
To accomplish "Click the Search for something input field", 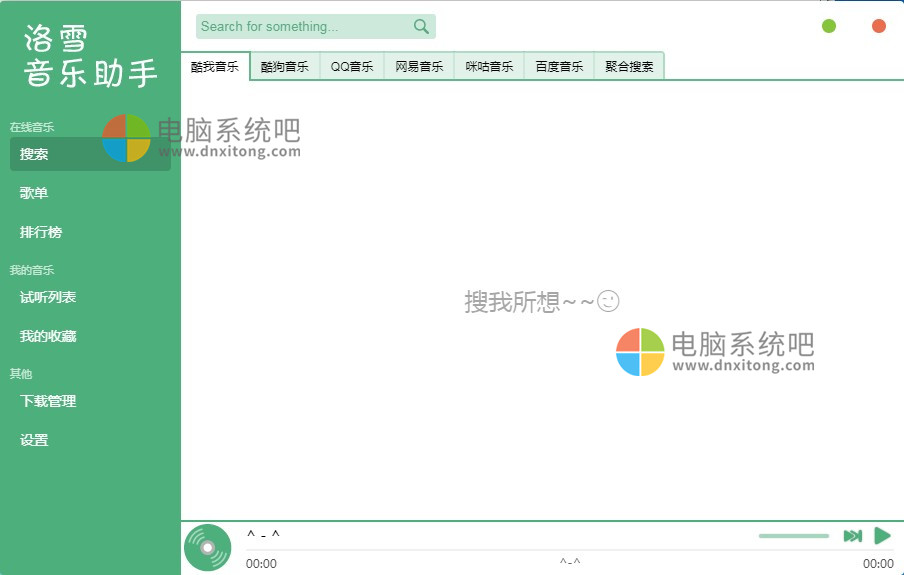I will click(315, 27).
